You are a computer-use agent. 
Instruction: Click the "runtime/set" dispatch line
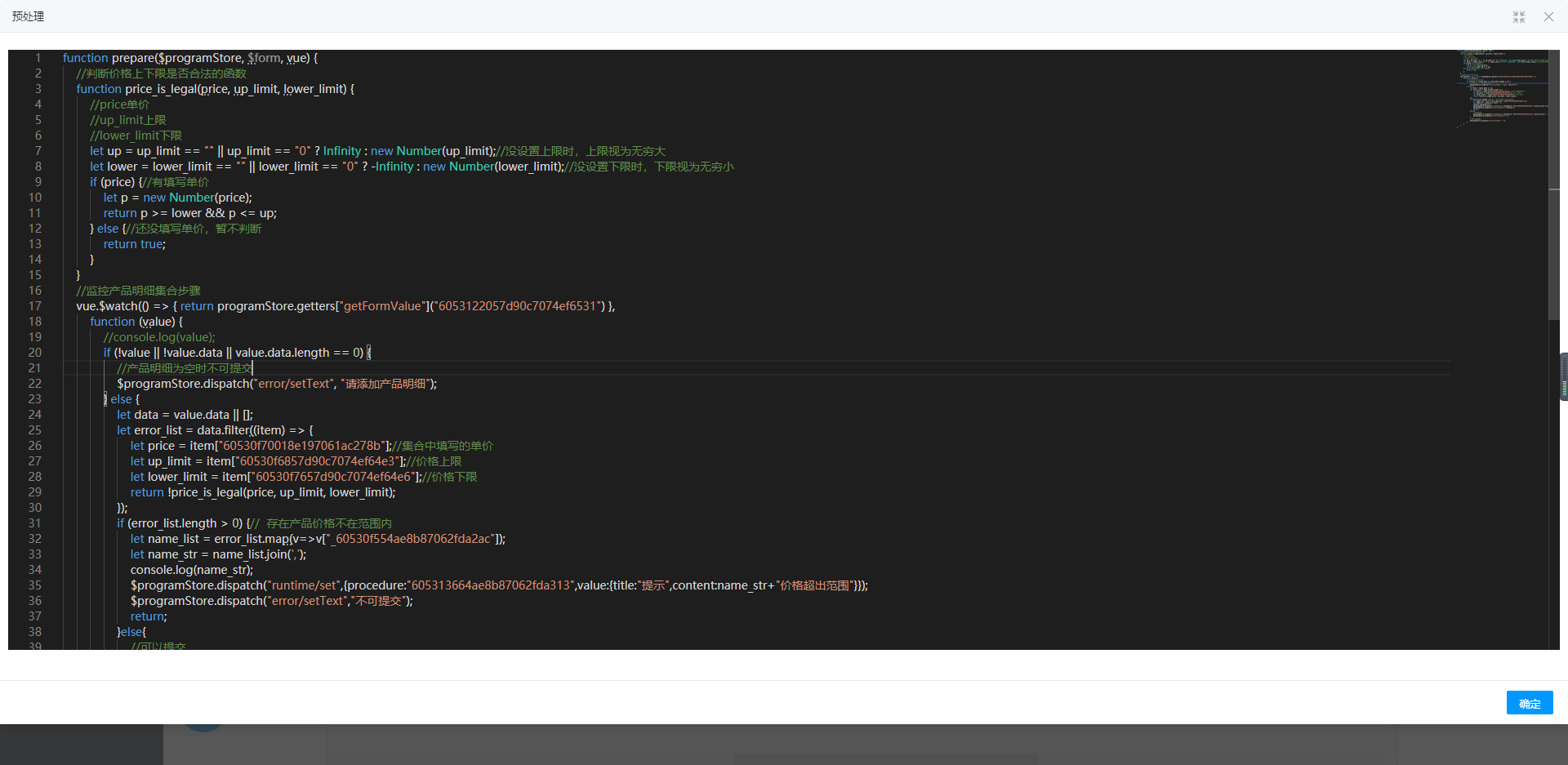(499, 585)
